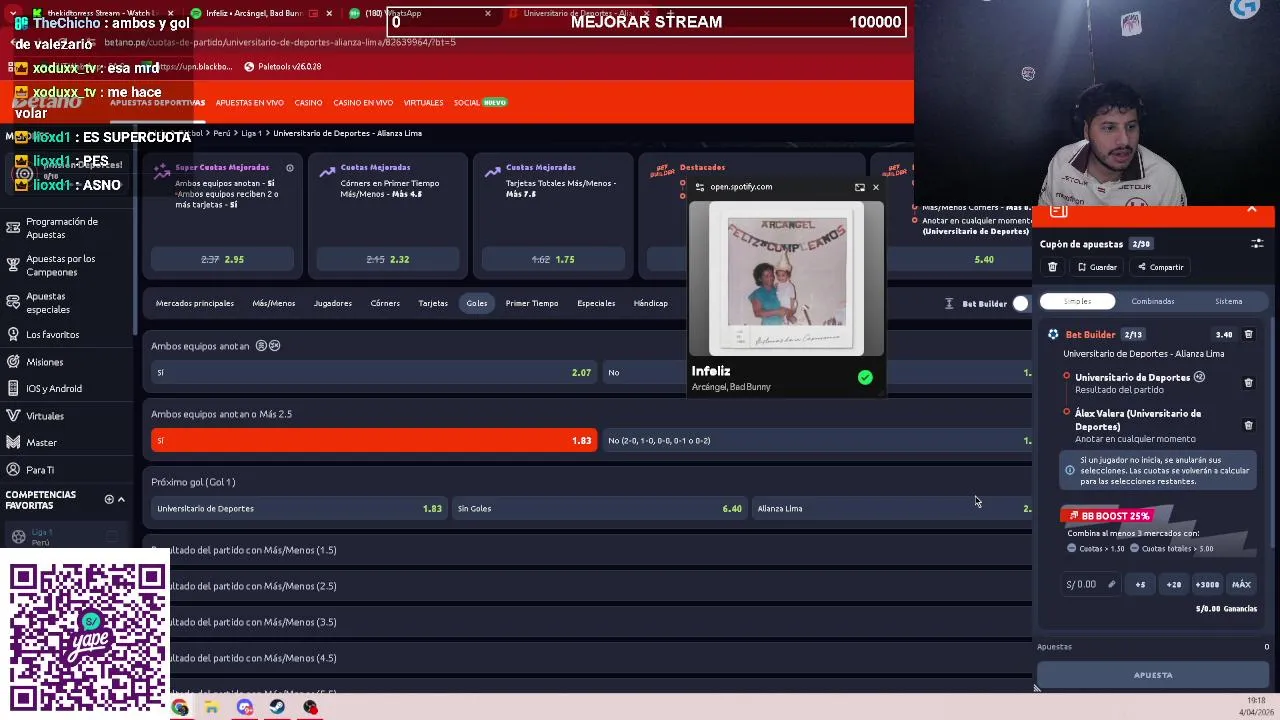Close the Spotify mini player popup

(876, 187)
